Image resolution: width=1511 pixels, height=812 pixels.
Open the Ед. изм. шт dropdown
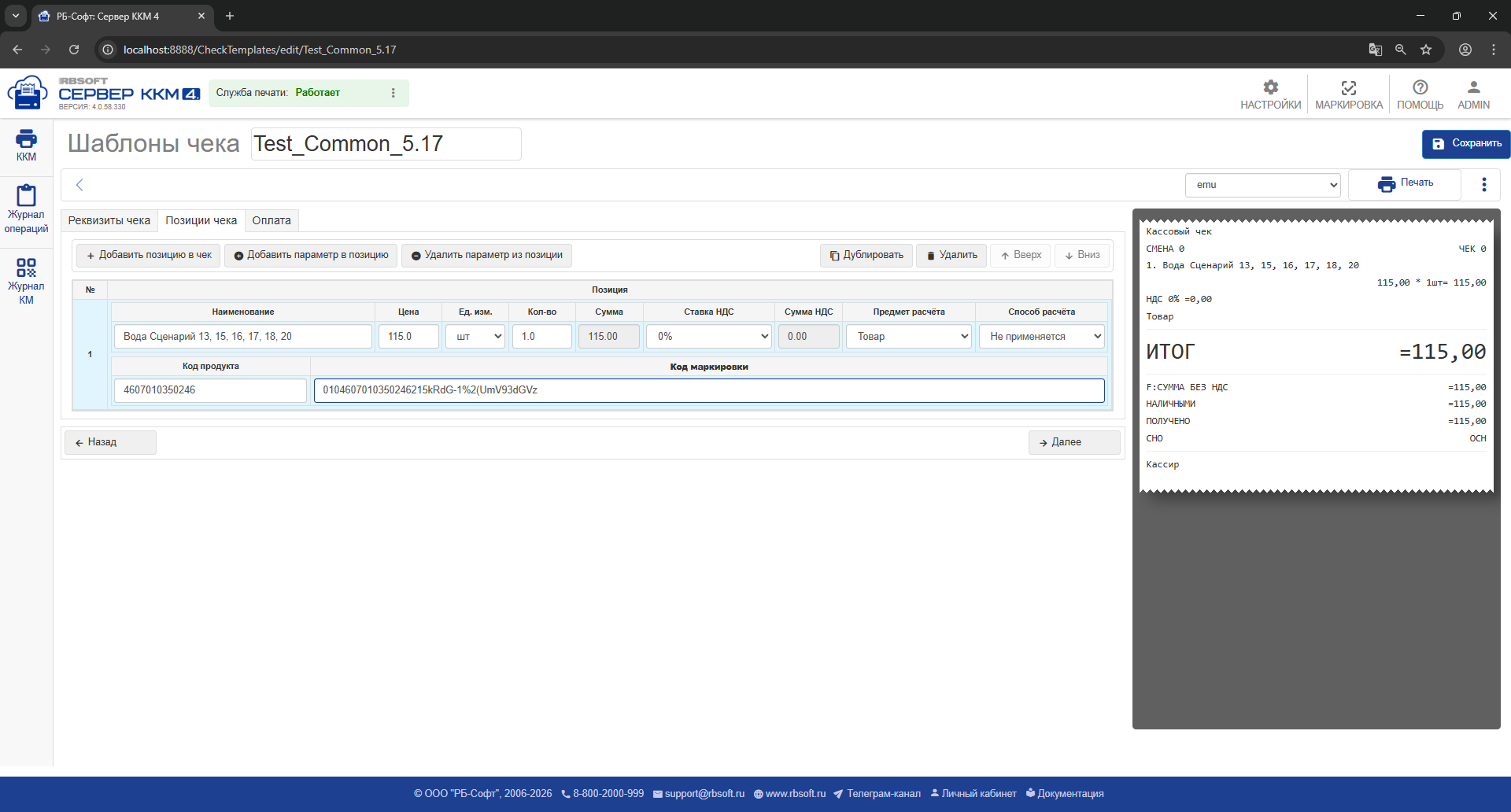(475, 337)
